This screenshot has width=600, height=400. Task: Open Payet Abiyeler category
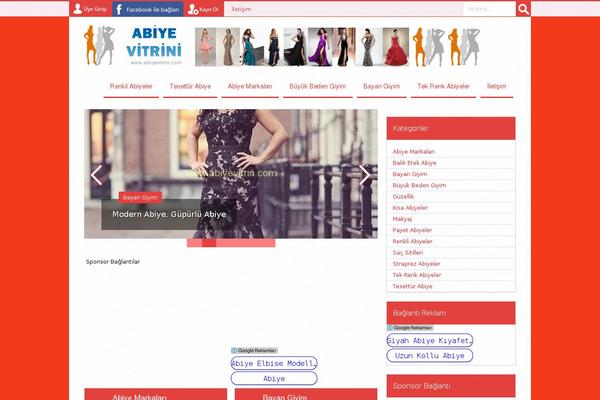click(x=412, y=230)
